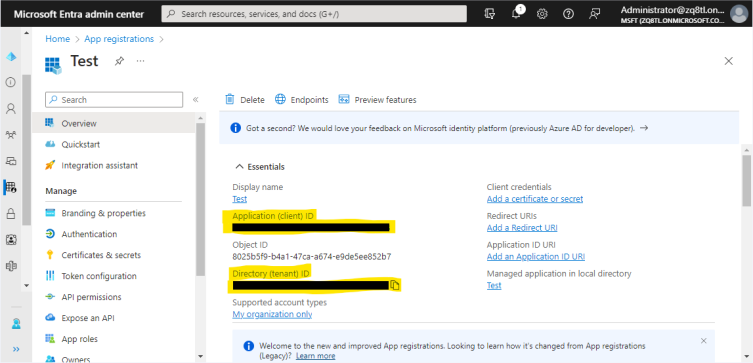Copy the Directory (tenant) ID
753x363 pixels.
(394, 285)
